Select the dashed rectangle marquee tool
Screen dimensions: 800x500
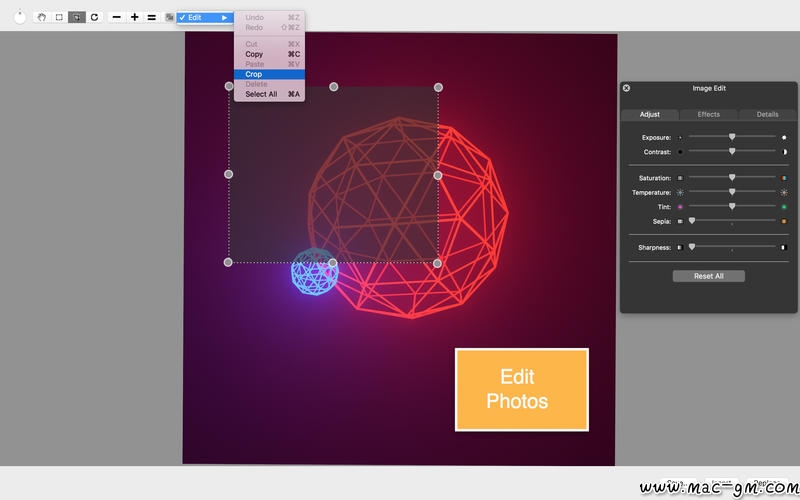pos(59,17)
